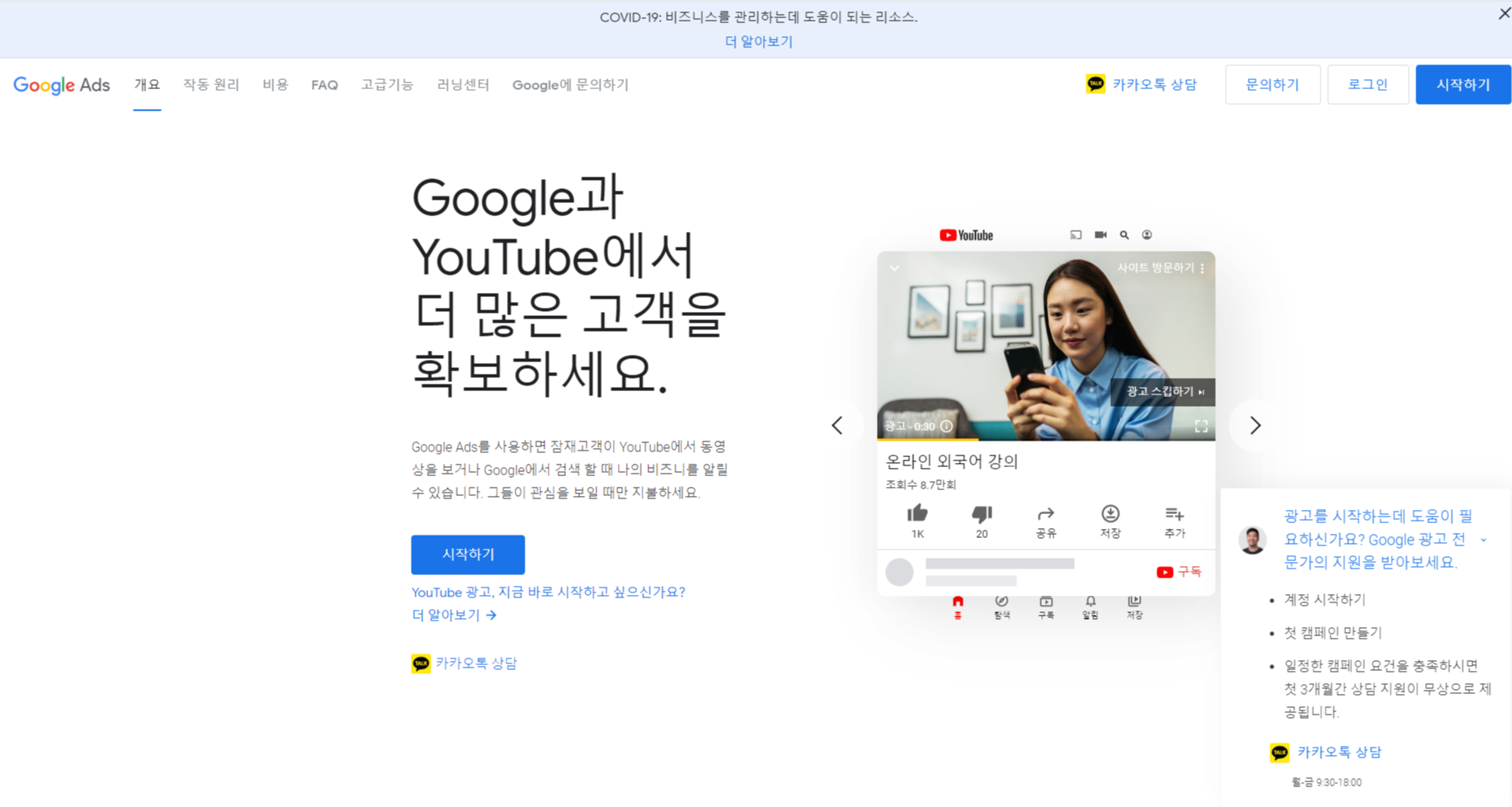Click the ad info circle icon
Viewport: 1512px width, 807px height.
pyautogui.click(x=947, y=426)
